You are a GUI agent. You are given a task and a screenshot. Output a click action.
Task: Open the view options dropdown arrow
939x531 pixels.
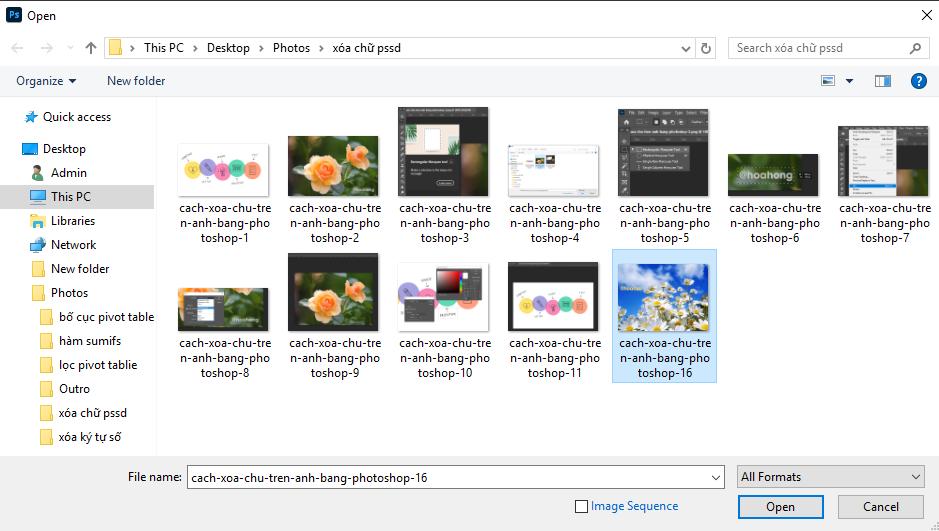click(850, 81)
